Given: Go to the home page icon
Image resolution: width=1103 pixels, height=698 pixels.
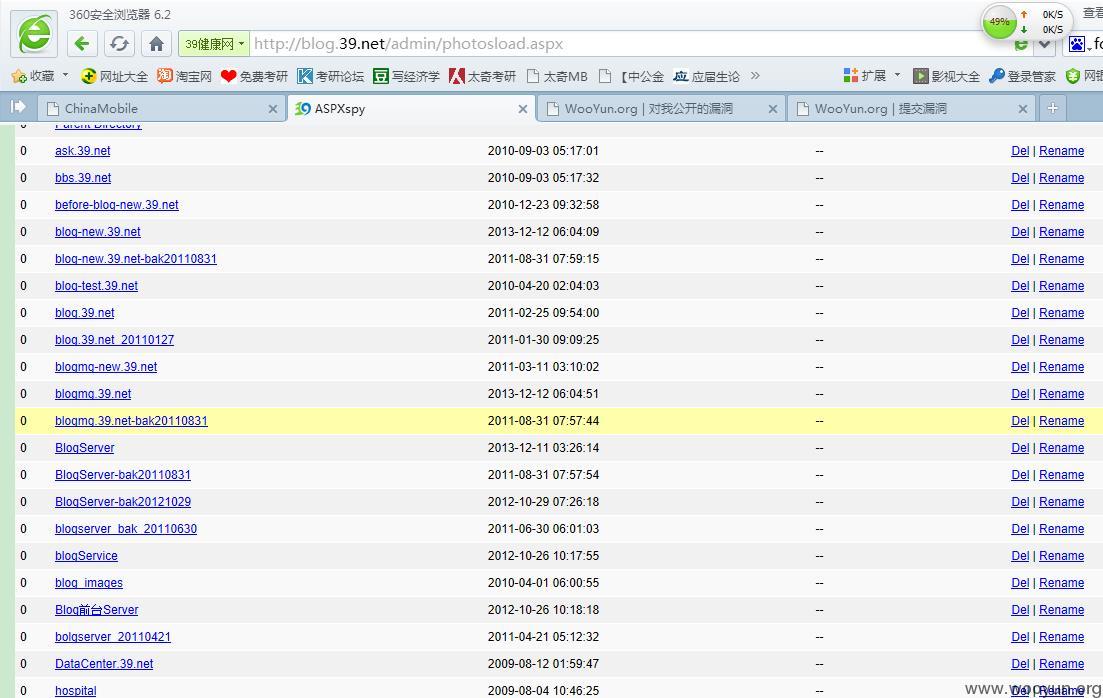Looking at the screenshot, I should point(156,44).
